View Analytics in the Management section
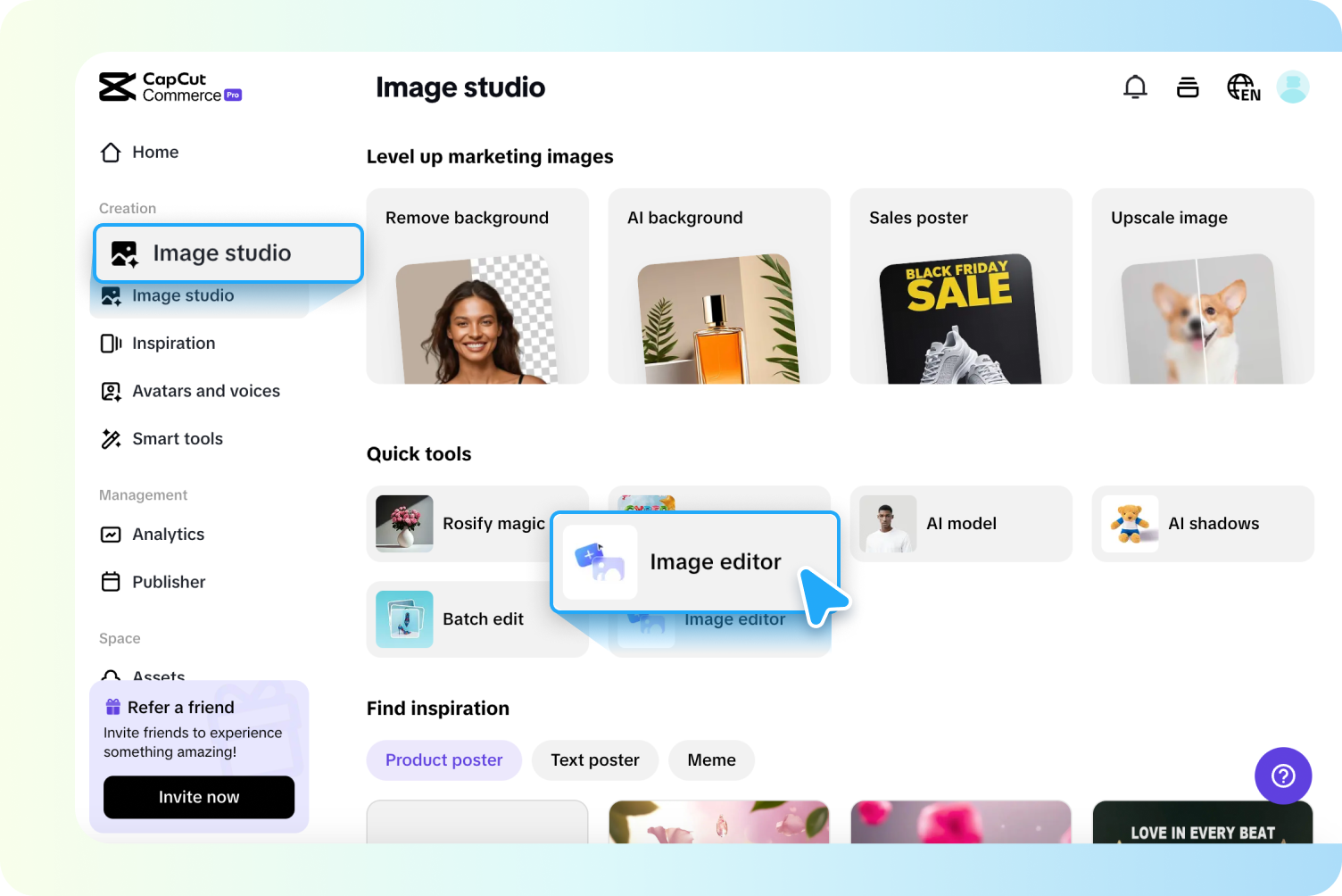 tap(153, 535)
